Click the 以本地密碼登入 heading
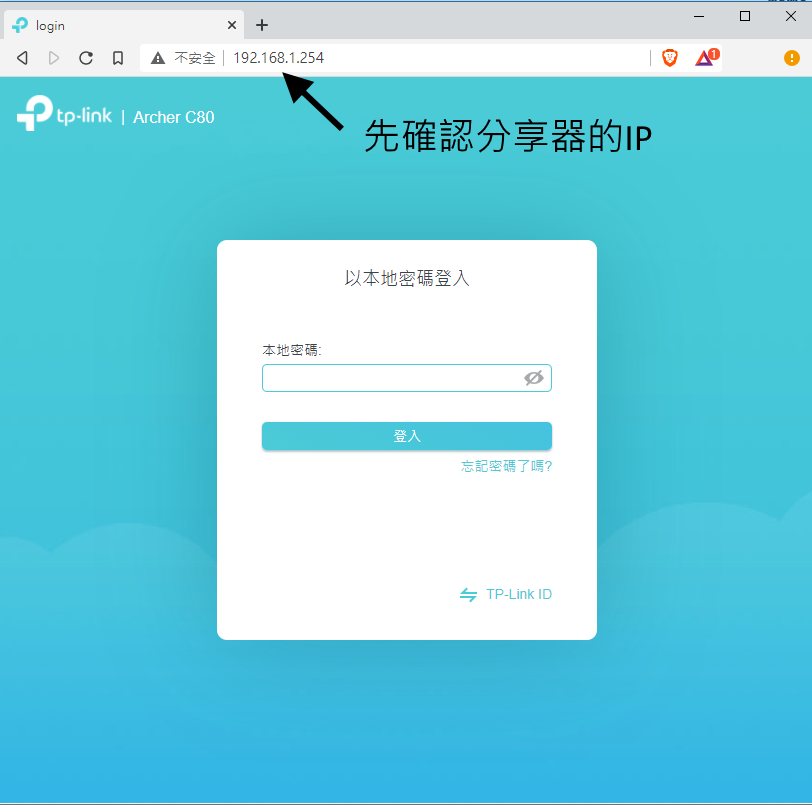Screen dimensions: 812x805 point(407,278)
